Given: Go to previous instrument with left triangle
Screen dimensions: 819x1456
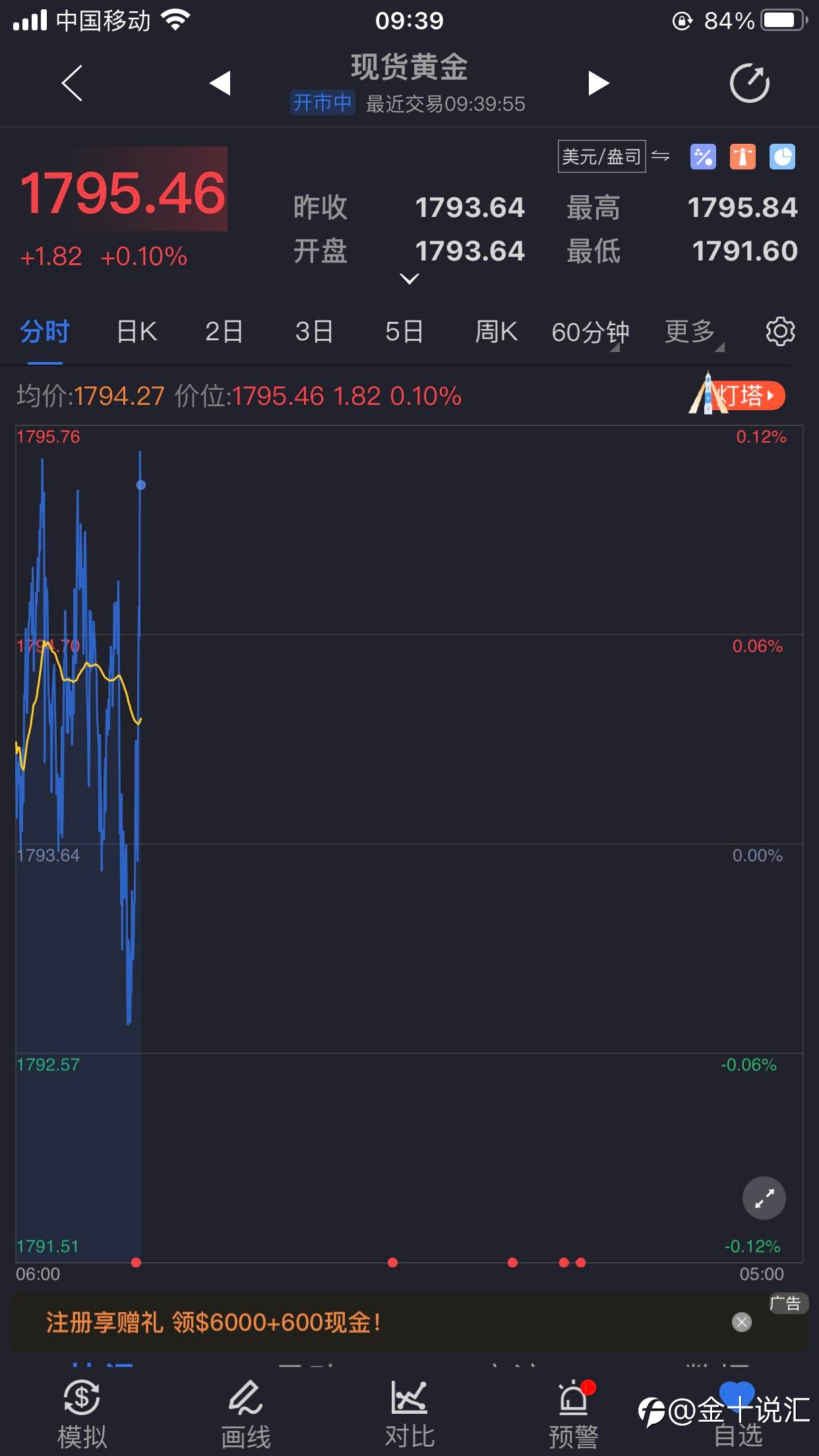Looking at the screenshot, I should click(220, 83).
